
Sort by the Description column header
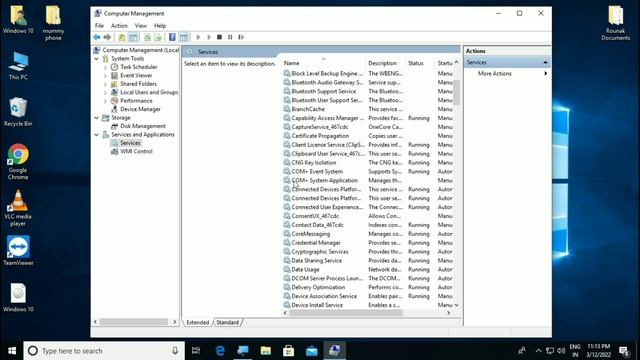click(x=386, y=63)
